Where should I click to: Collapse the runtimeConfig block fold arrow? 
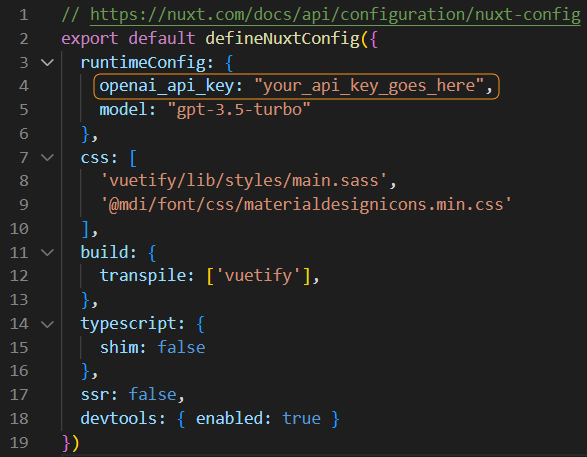pos(48,62)
